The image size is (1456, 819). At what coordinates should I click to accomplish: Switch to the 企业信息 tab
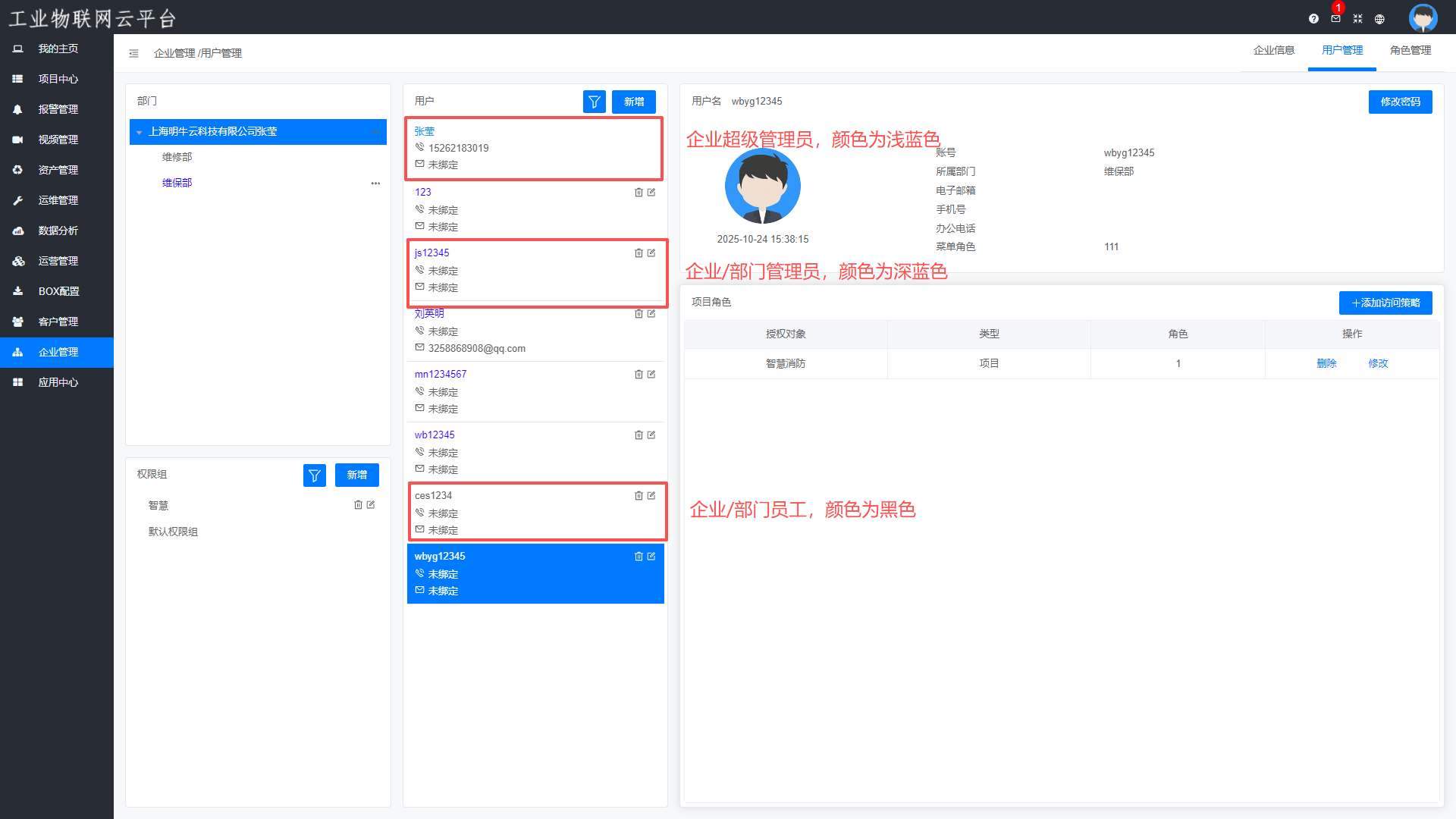point(1273,50)
